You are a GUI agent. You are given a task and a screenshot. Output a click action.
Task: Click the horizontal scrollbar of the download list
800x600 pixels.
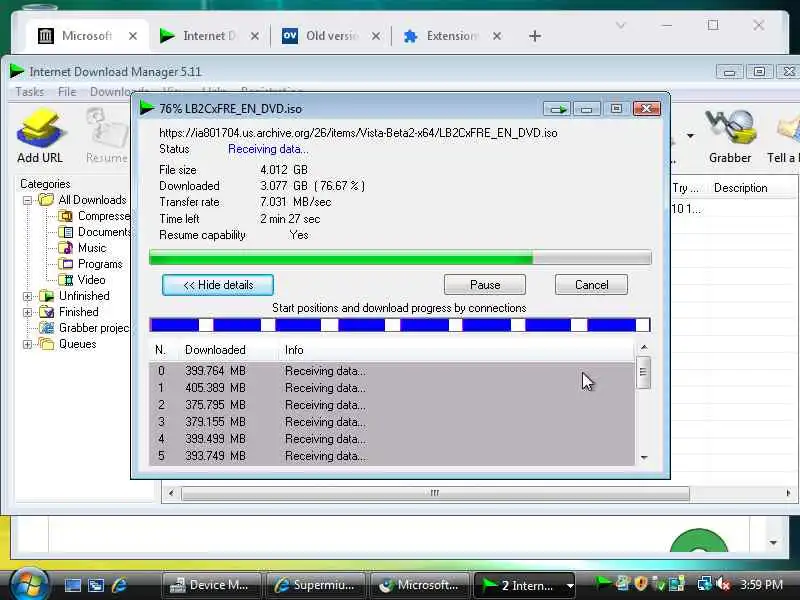coord(435,493)
